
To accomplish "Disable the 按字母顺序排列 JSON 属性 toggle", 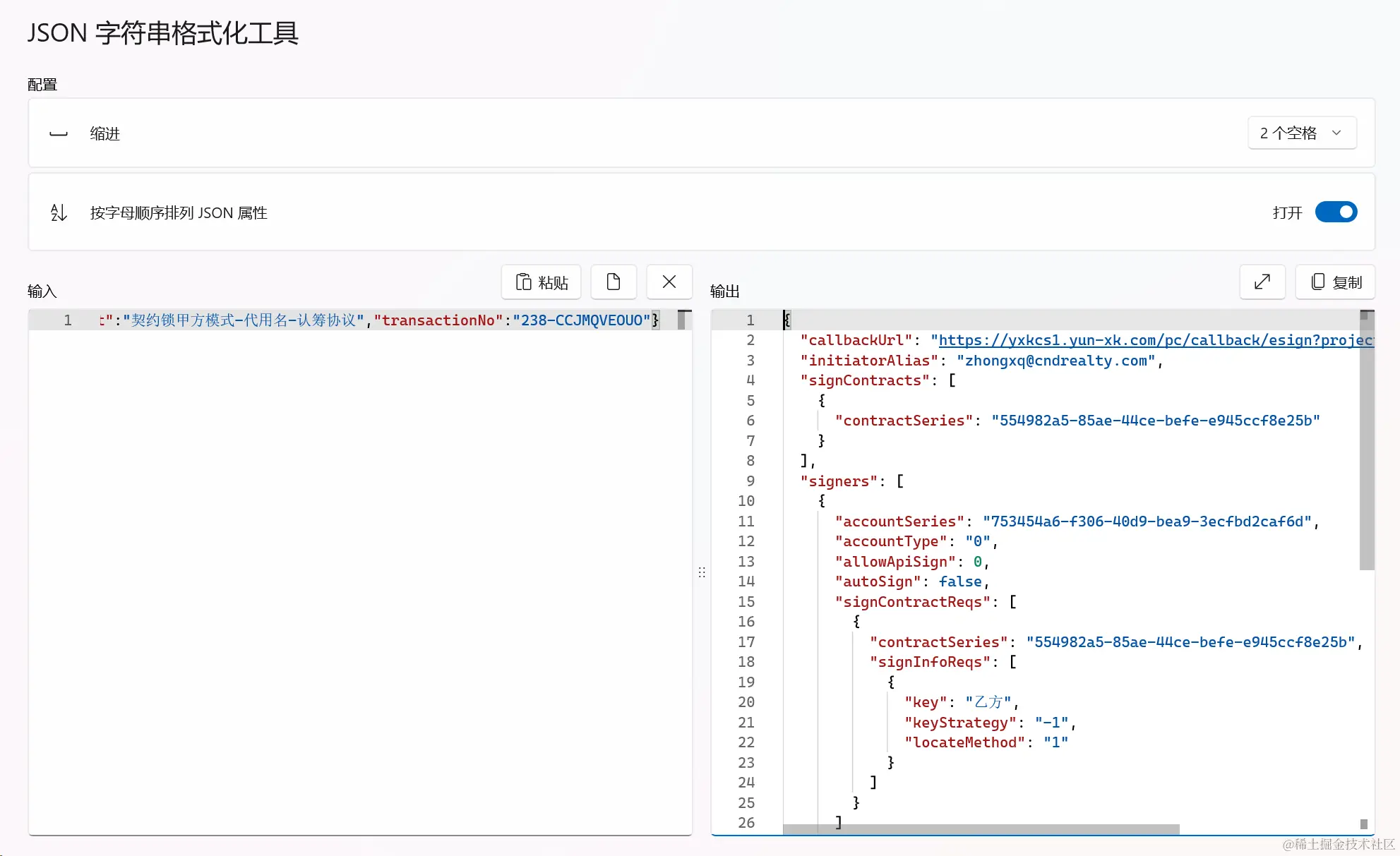I will point(1336,212).
